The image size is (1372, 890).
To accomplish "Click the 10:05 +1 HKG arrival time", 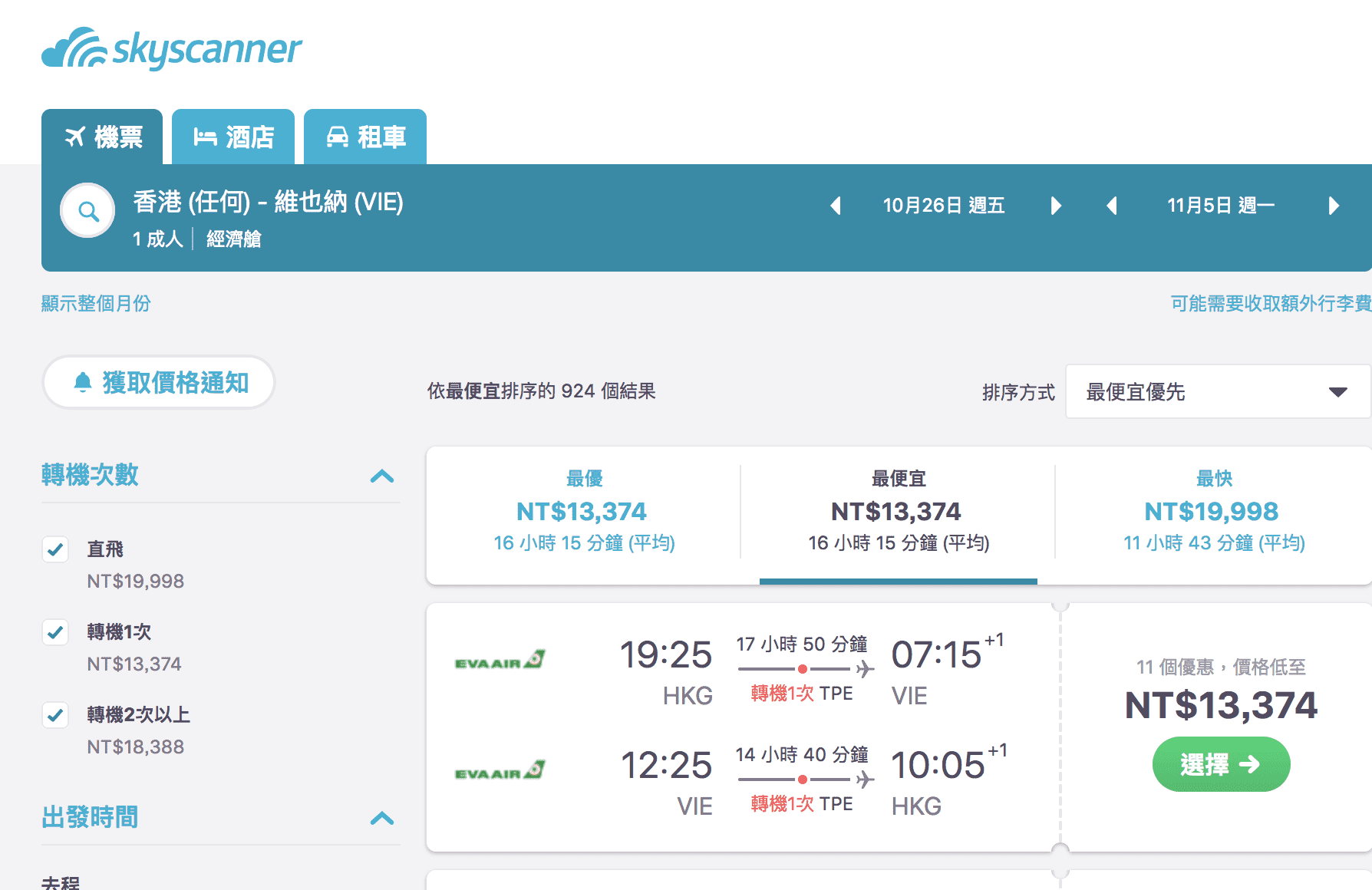I will click(949, 764).
